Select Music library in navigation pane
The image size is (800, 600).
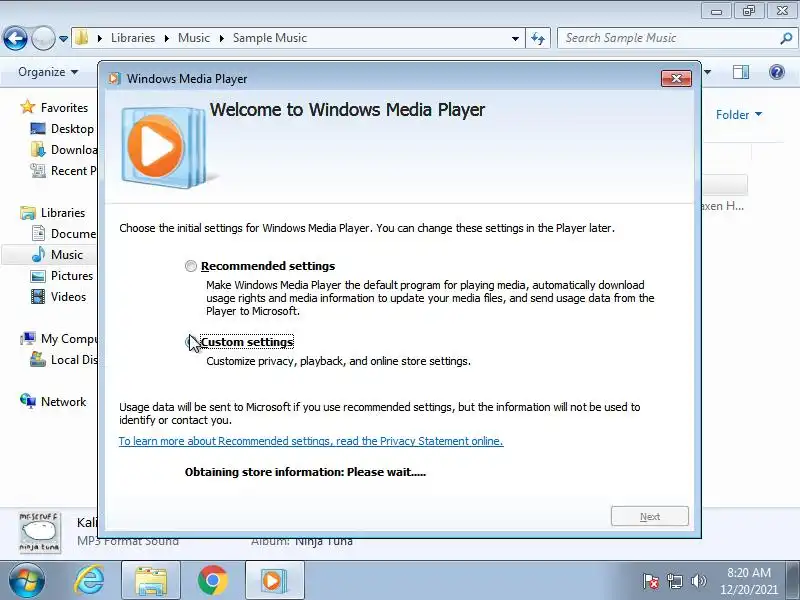(x=57, y=255)
